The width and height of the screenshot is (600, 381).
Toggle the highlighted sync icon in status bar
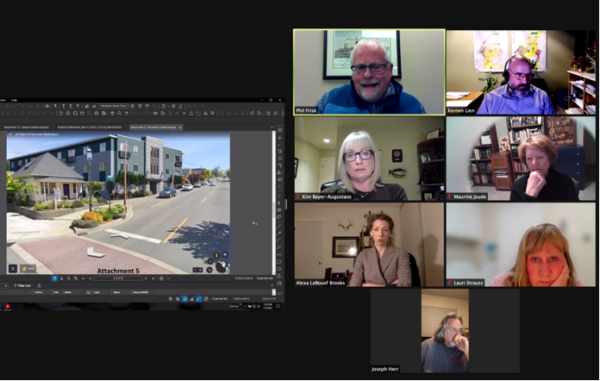199,299
